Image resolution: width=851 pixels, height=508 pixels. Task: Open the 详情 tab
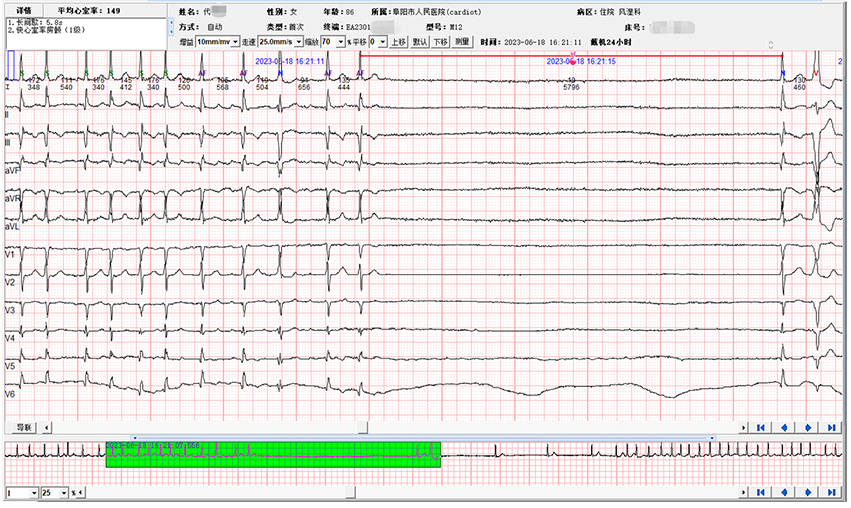pyautogui.click(x=24, y=10)
